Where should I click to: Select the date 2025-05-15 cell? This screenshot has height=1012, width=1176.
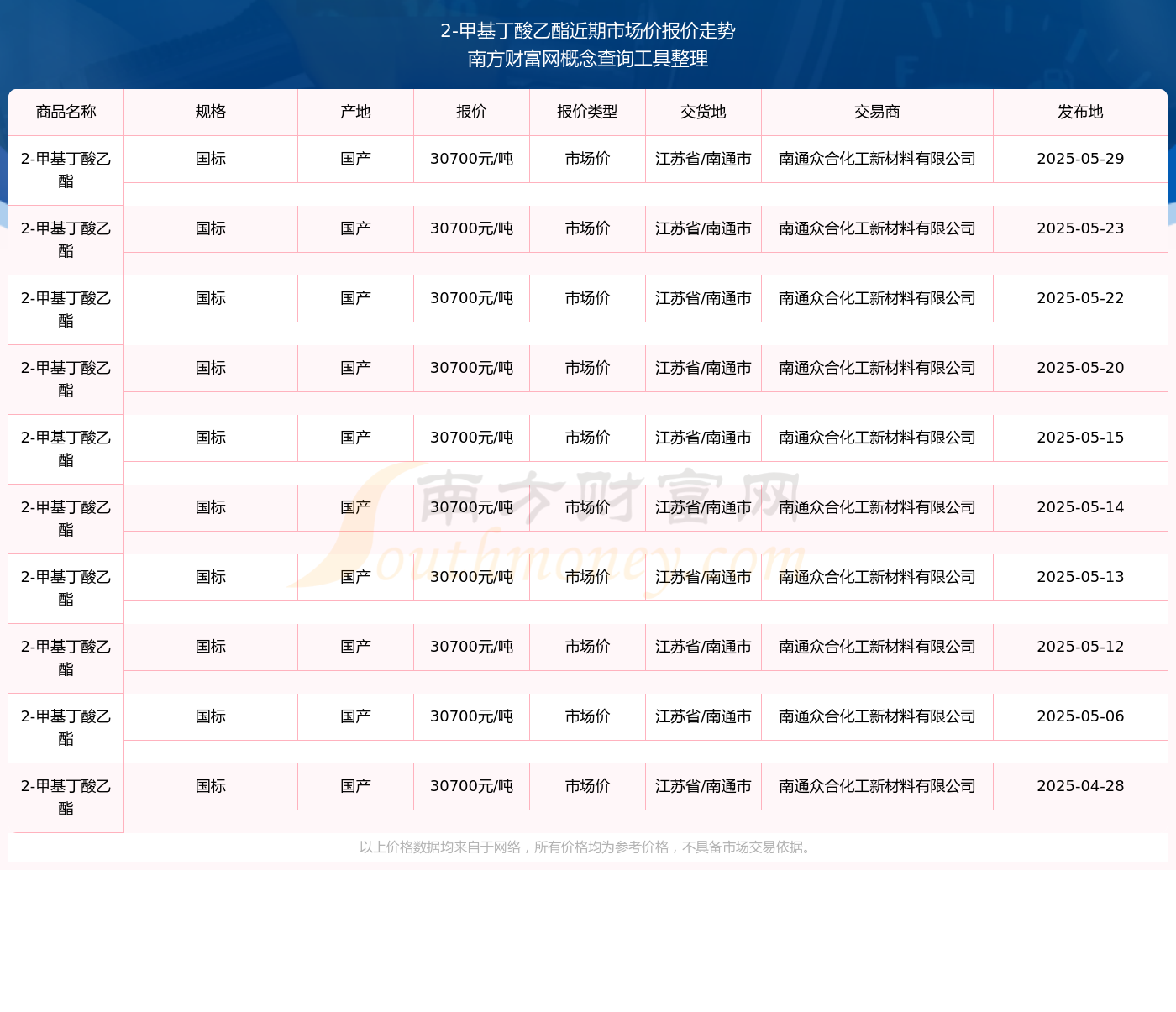[x=1080, y=438]
